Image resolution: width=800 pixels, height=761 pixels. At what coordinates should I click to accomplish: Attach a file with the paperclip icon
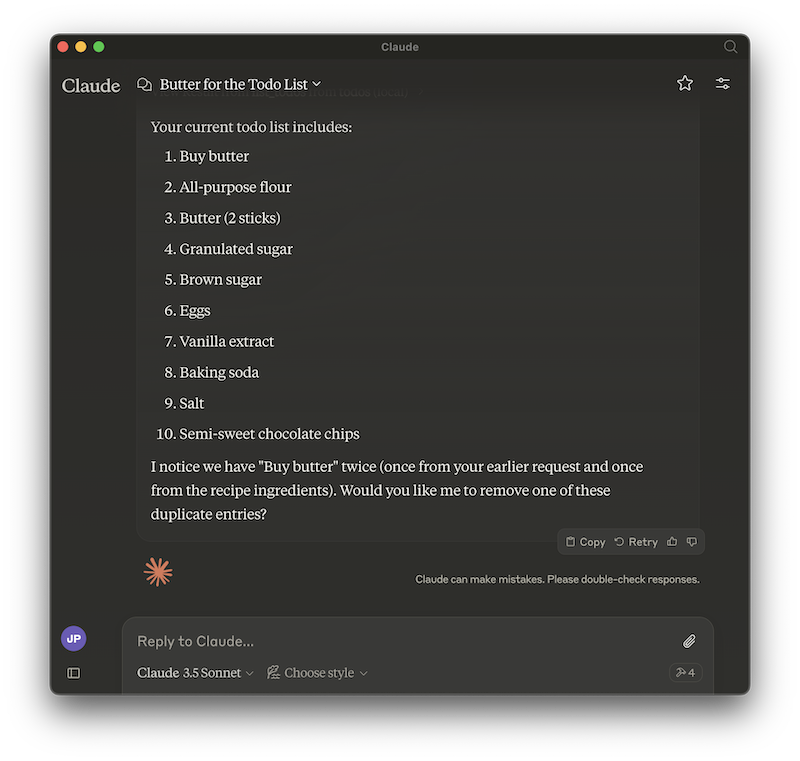click(x=689, y=641)
